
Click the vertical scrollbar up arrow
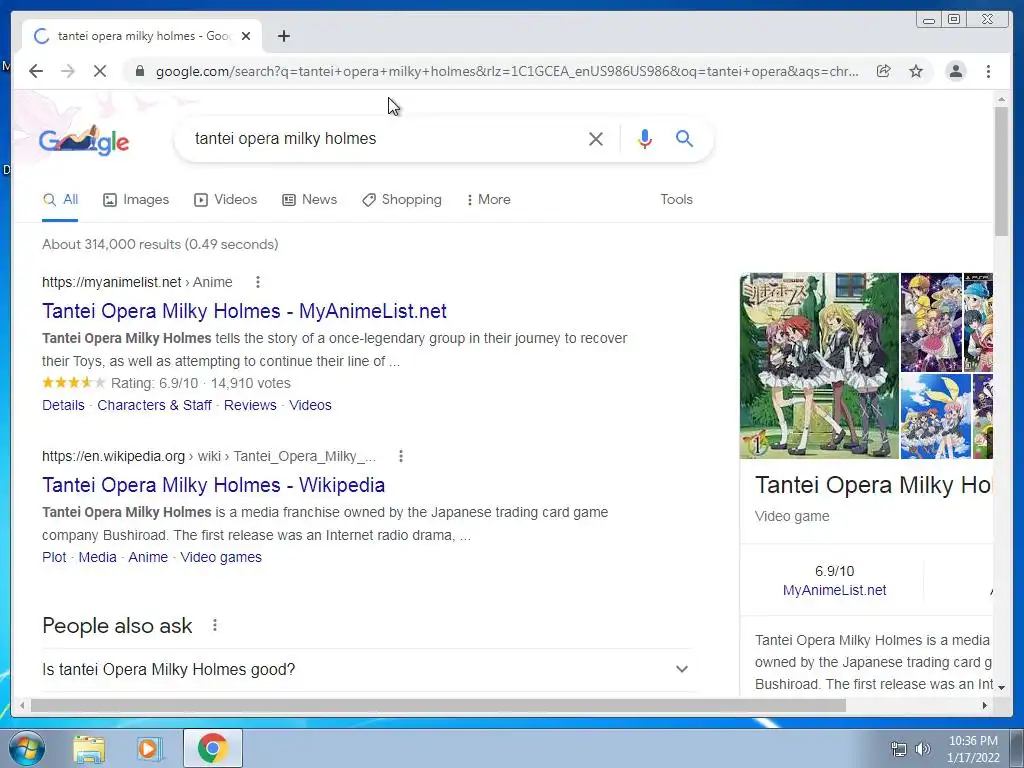coord(1001,99)
